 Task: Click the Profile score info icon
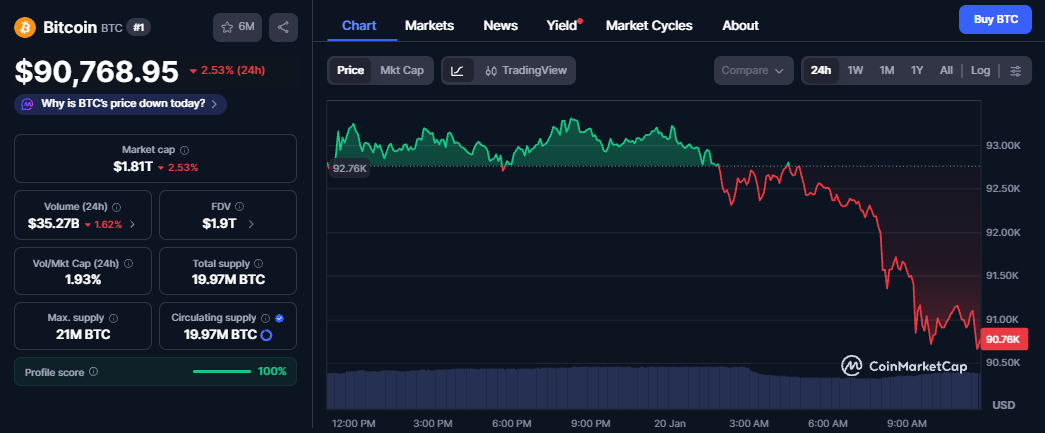click(x=93, y=372)
